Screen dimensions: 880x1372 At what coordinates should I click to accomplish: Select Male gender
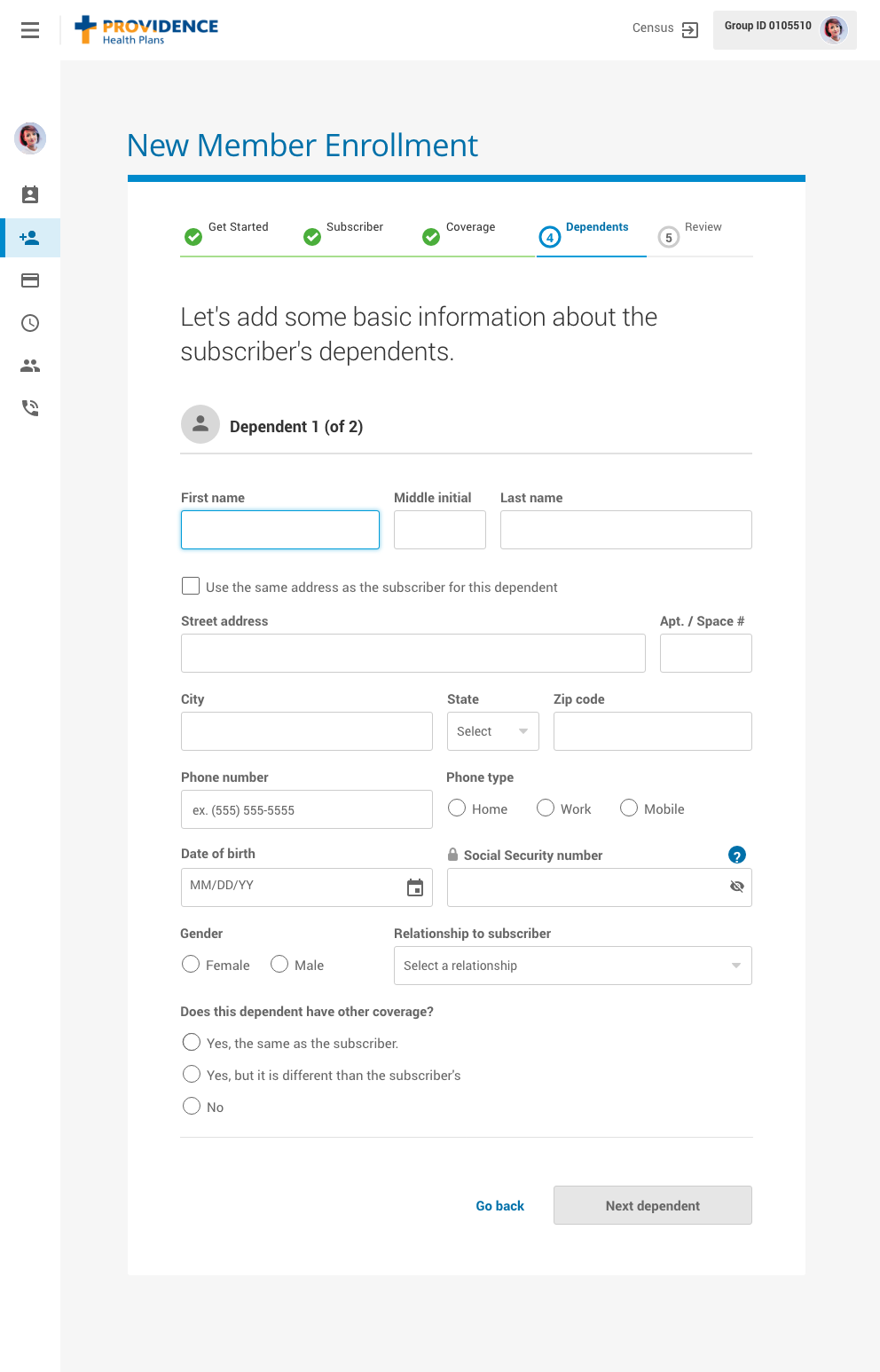click(x=279, y=964)
